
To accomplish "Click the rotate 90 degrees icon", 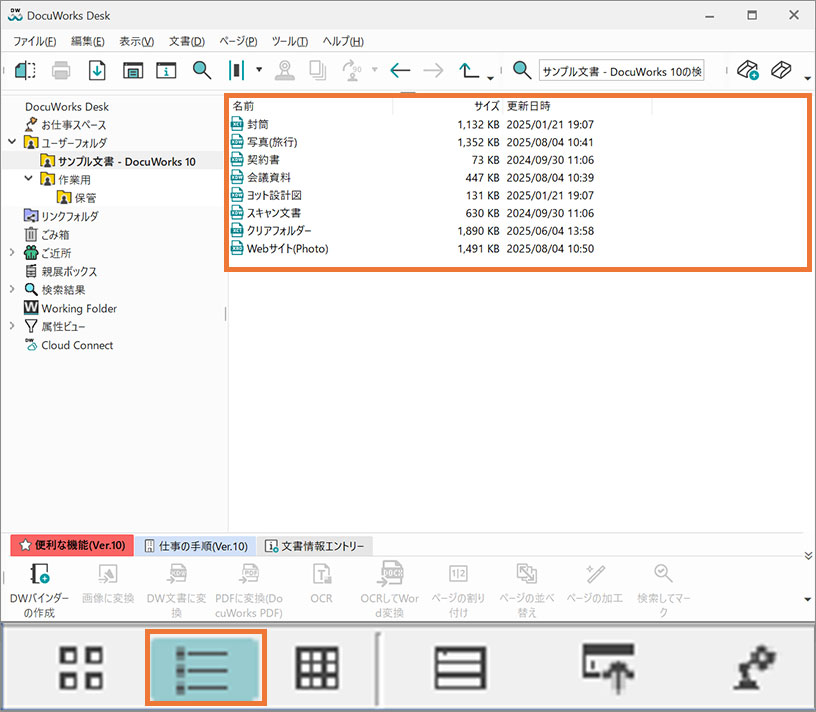I will [x=352, y=70].
